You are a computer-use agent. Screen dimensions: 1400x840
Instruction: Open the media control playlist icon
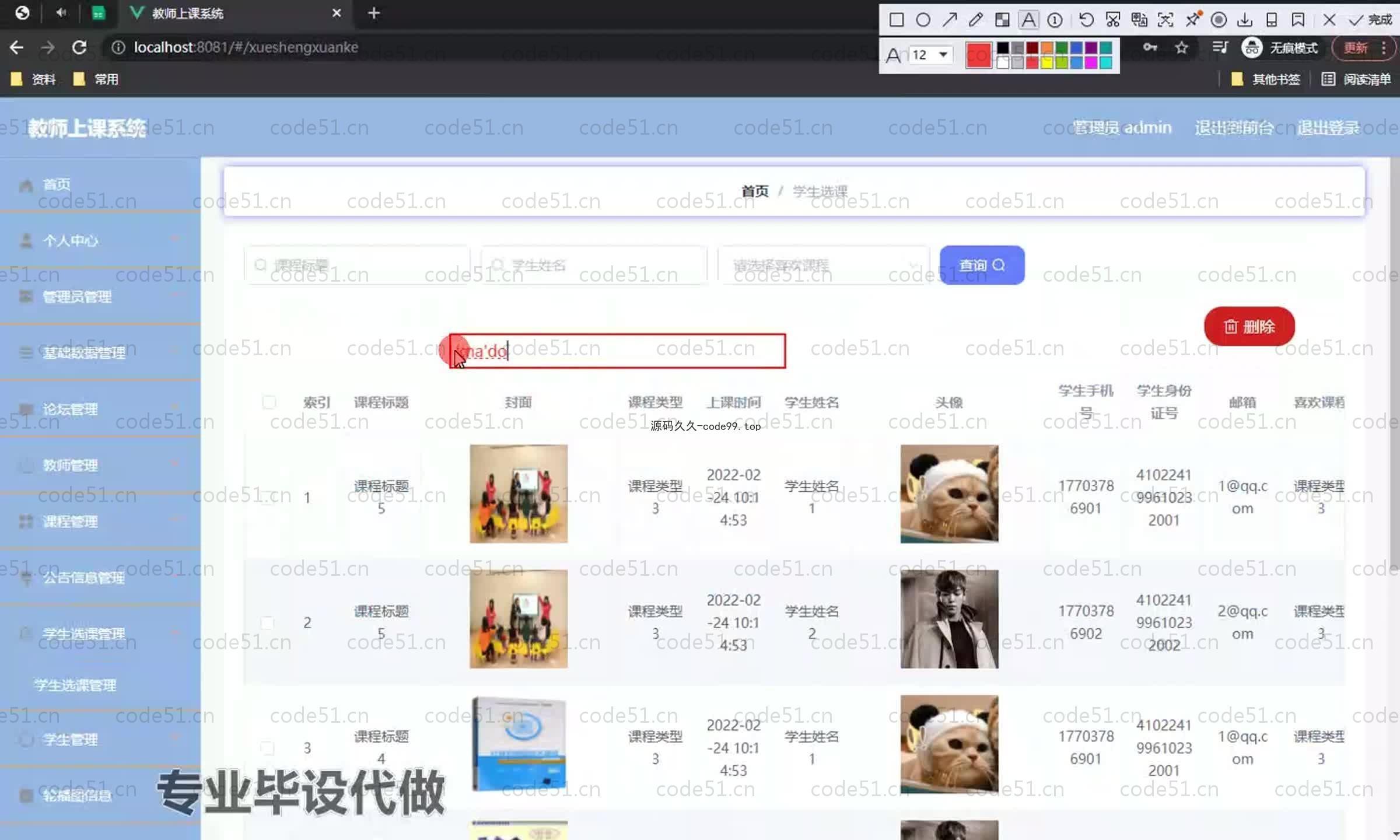(x=1220, y=47)
